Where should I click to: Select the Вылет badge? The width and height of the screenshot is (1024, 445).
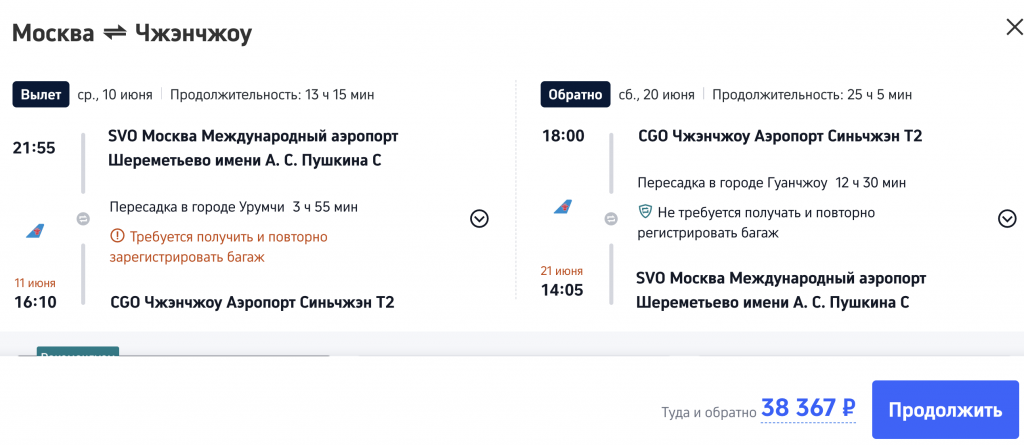41,95
